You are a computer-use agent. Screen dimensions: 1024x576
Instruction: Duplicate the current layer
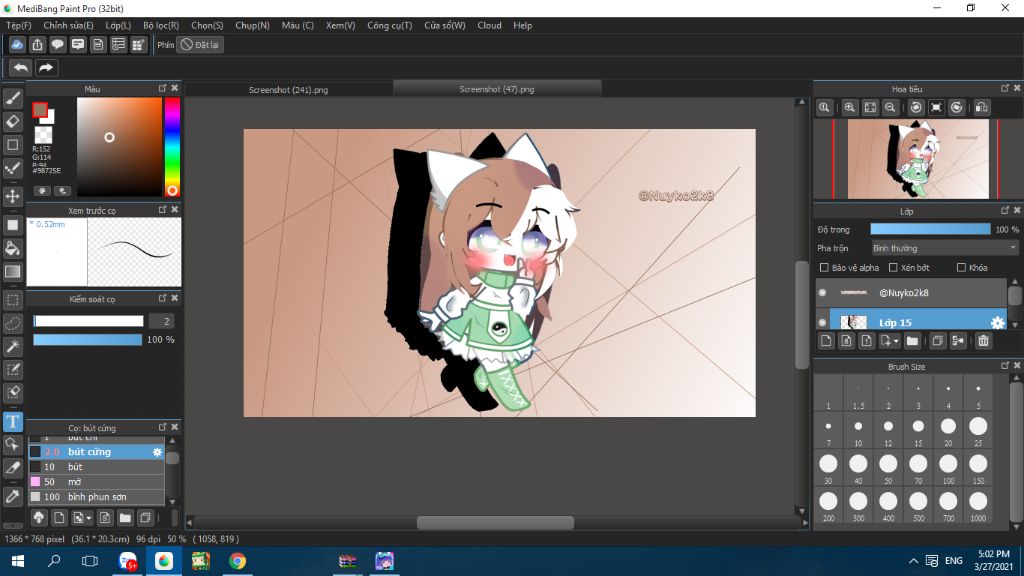(x=938, y=341)
